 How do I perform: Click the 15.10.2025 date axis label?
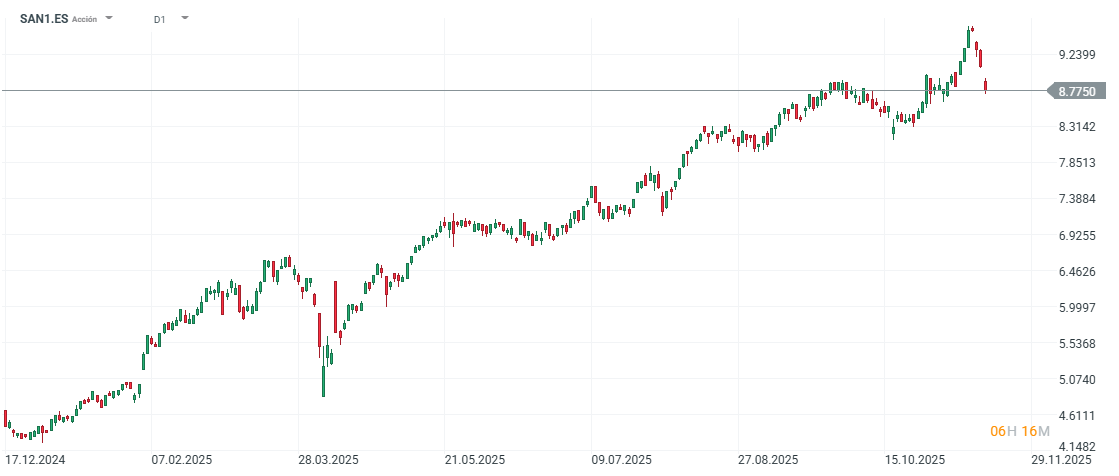915,460
